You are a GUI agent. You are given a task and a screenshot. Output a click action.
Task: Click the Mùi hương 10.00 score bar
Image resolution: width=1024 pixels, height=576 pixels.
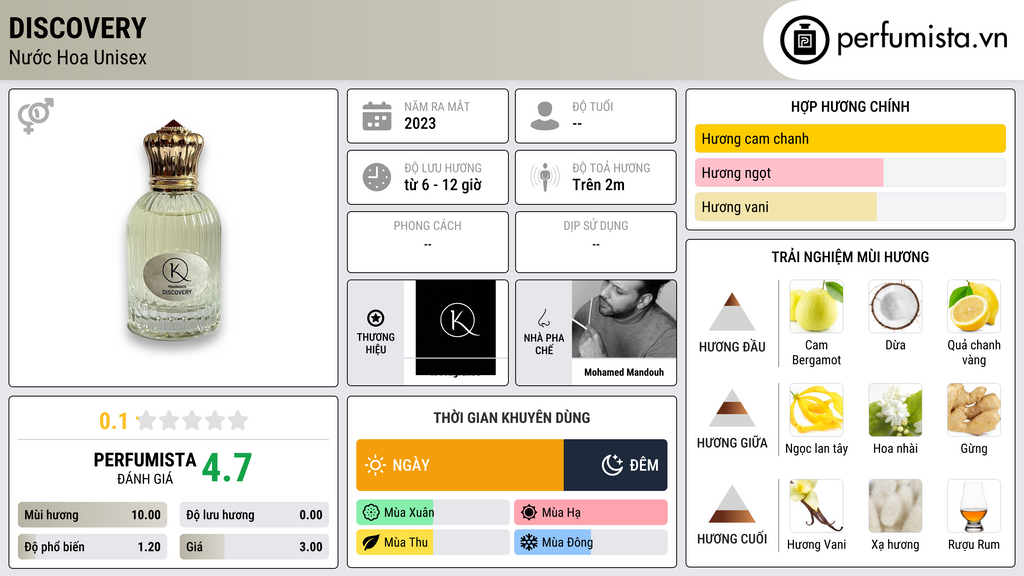[x=92, y=515]
